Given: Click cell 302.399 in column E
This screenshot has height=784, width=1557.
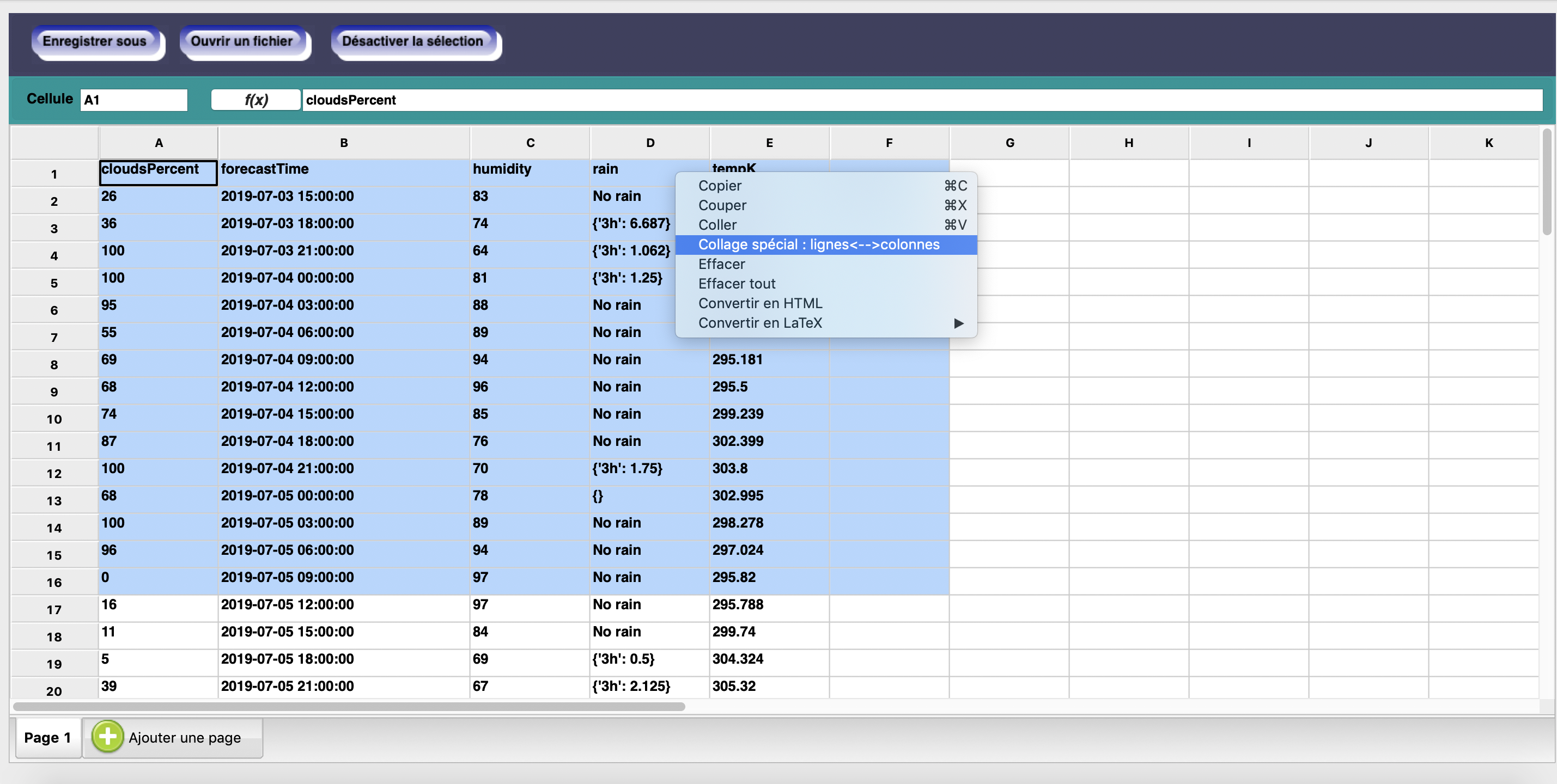Looking at the screenshot, I should (x=769, y=445).
